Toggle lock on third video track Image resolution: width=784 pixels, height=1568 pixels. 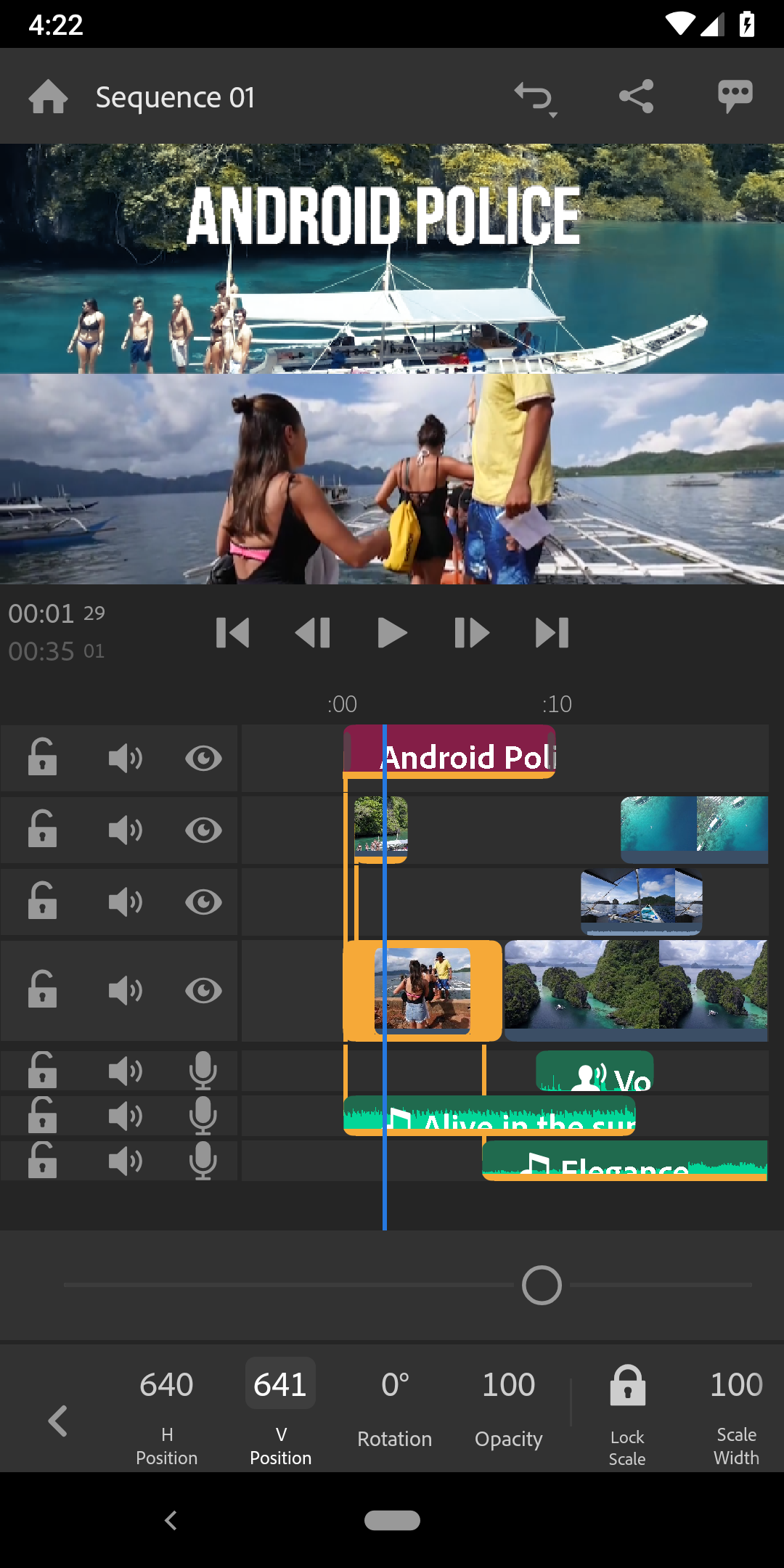pyautogui.click(x=42, y=900)
